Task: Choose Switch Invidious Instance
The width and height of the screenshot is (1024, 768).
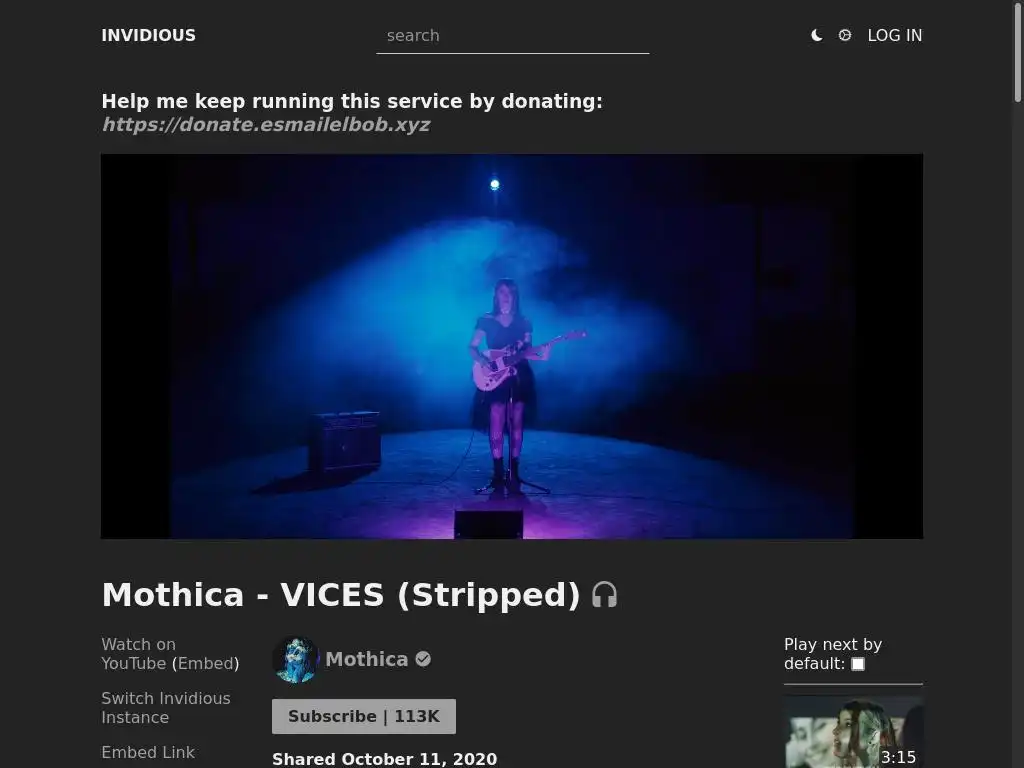Action: [166, 708]
